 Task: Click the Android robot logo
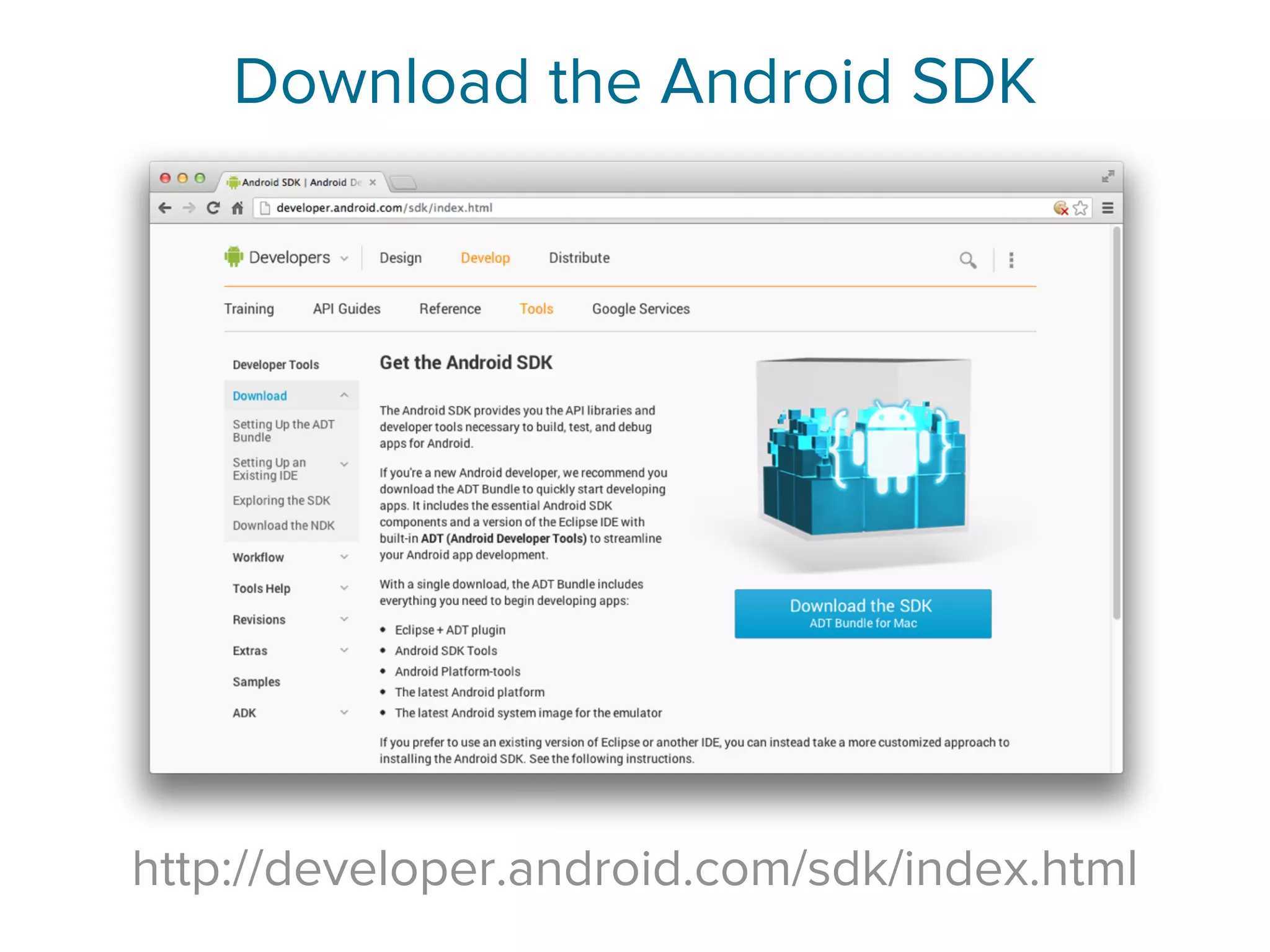(x=234, y=257)
